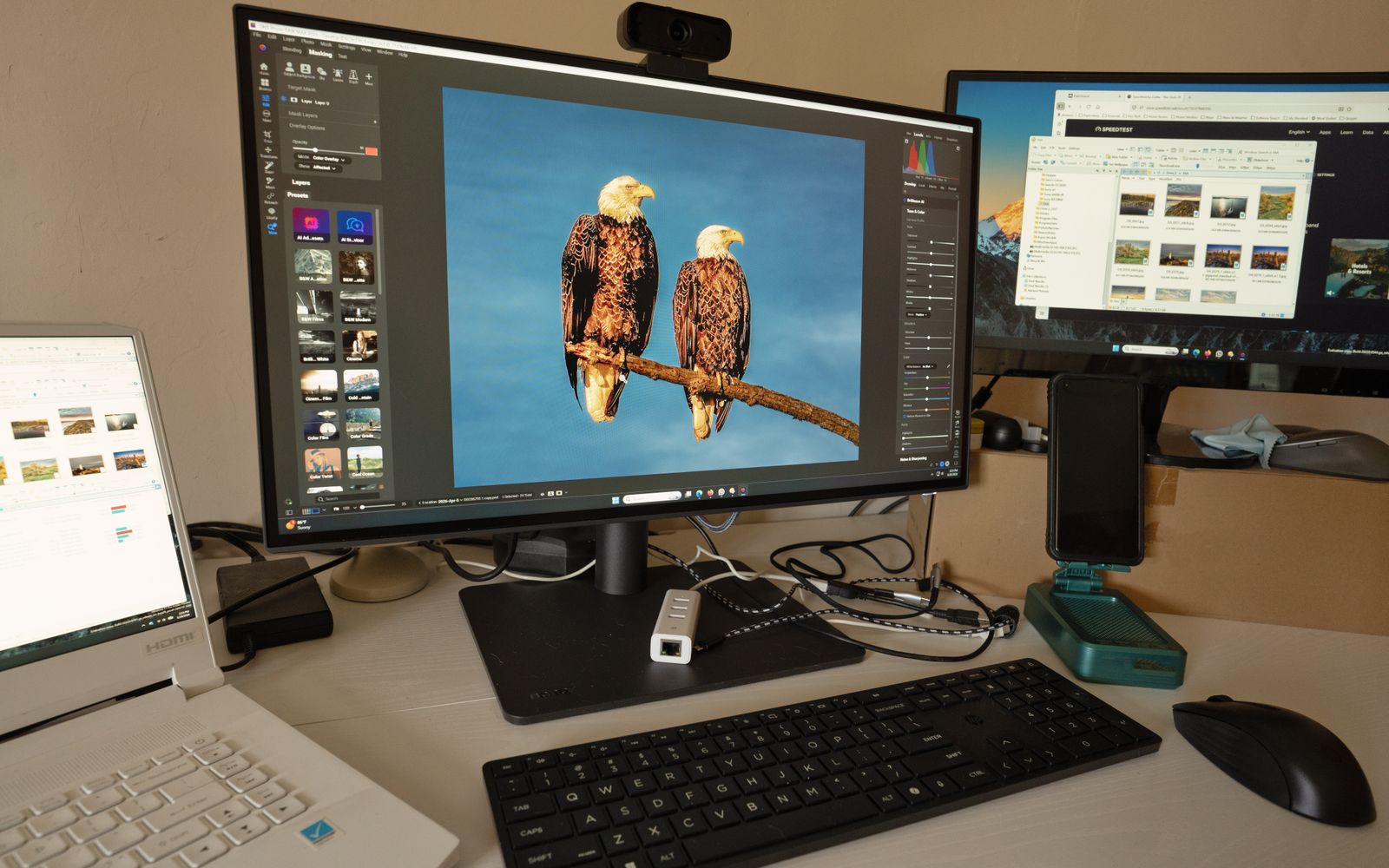Click the center monitor taskbar search box
The image size is (1389, 868).
[652, 497]
